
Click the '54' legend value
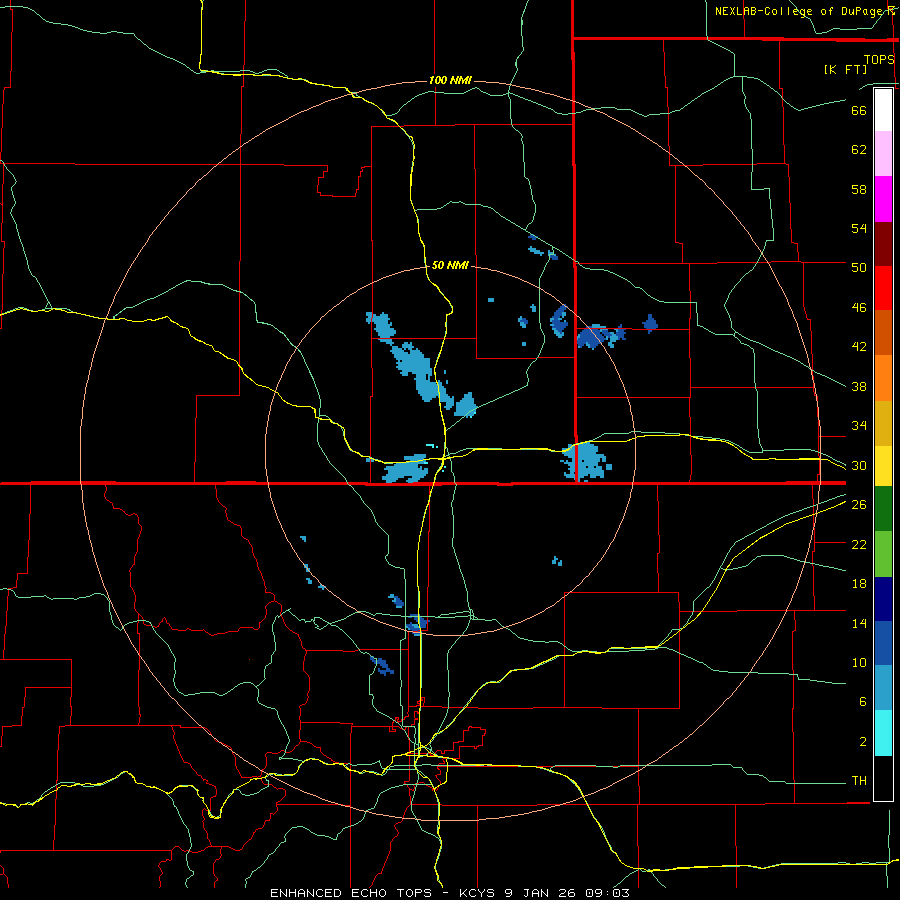[x=859, y=228]
